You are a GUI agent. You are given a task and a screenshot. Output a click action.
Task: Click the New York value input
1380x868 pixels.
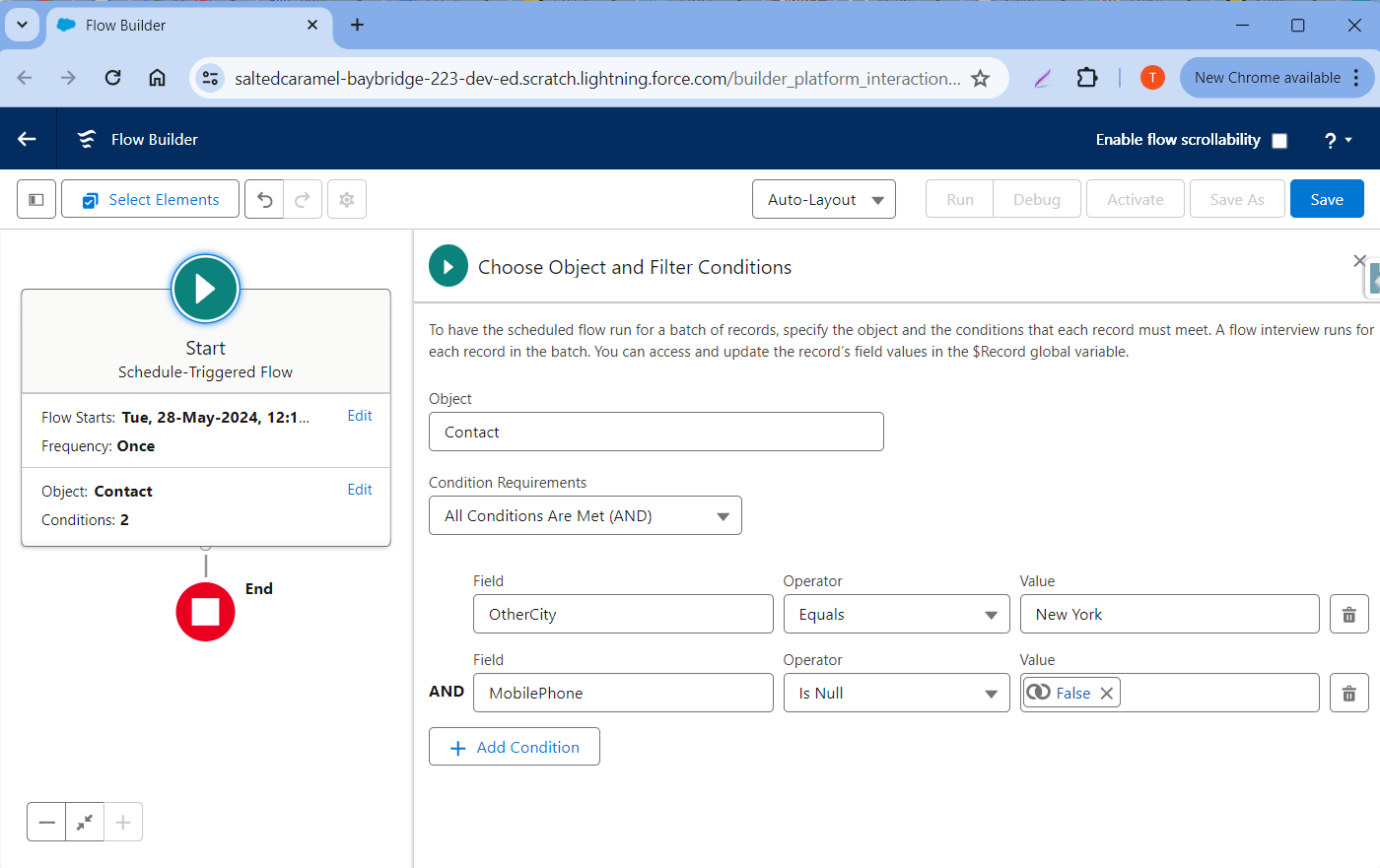[1170, 614]
